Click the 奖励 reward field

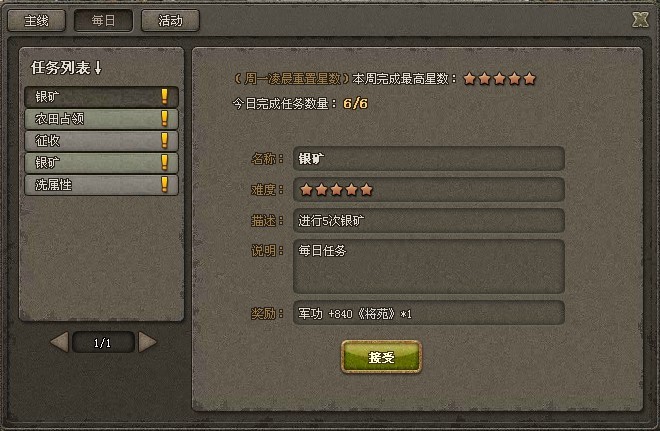[x=428, y=313]
